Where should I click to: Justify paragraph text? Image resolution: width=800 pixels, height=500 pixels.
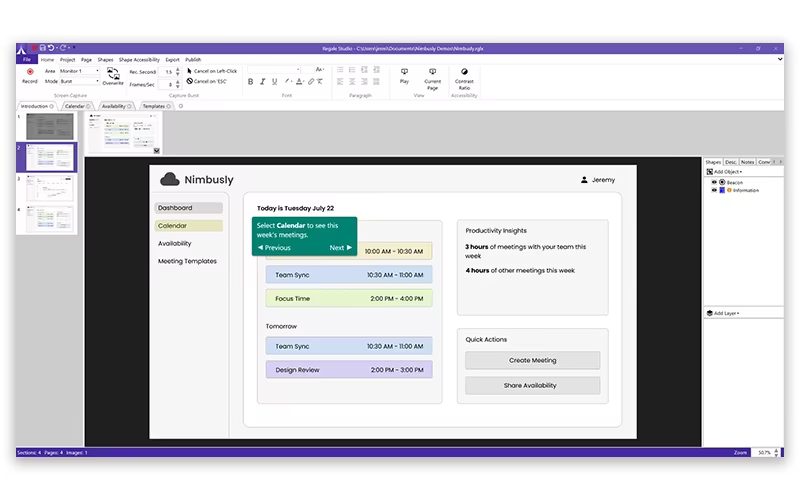(x=377, y=82)
